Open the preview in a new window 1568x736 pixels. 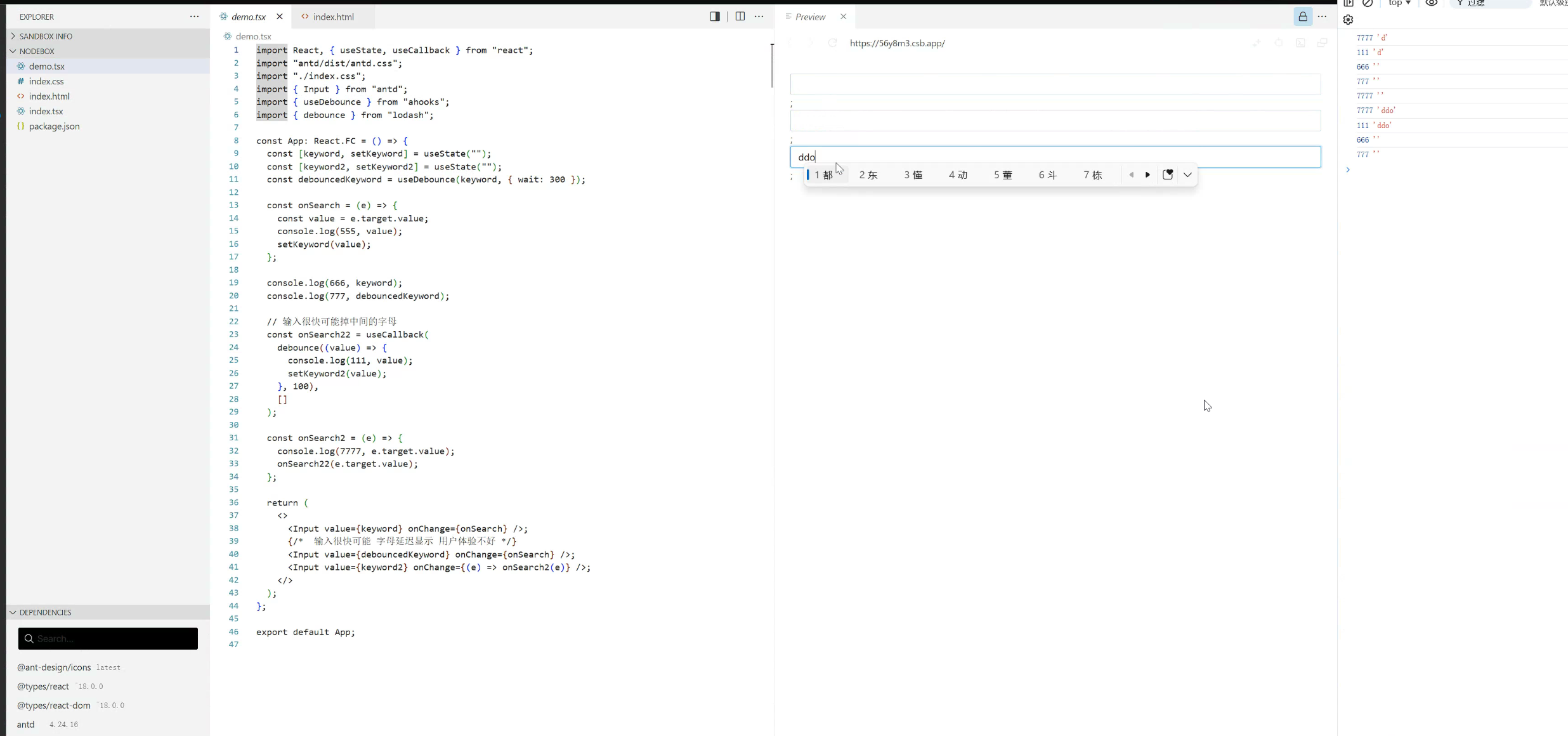coord(1322,43)
